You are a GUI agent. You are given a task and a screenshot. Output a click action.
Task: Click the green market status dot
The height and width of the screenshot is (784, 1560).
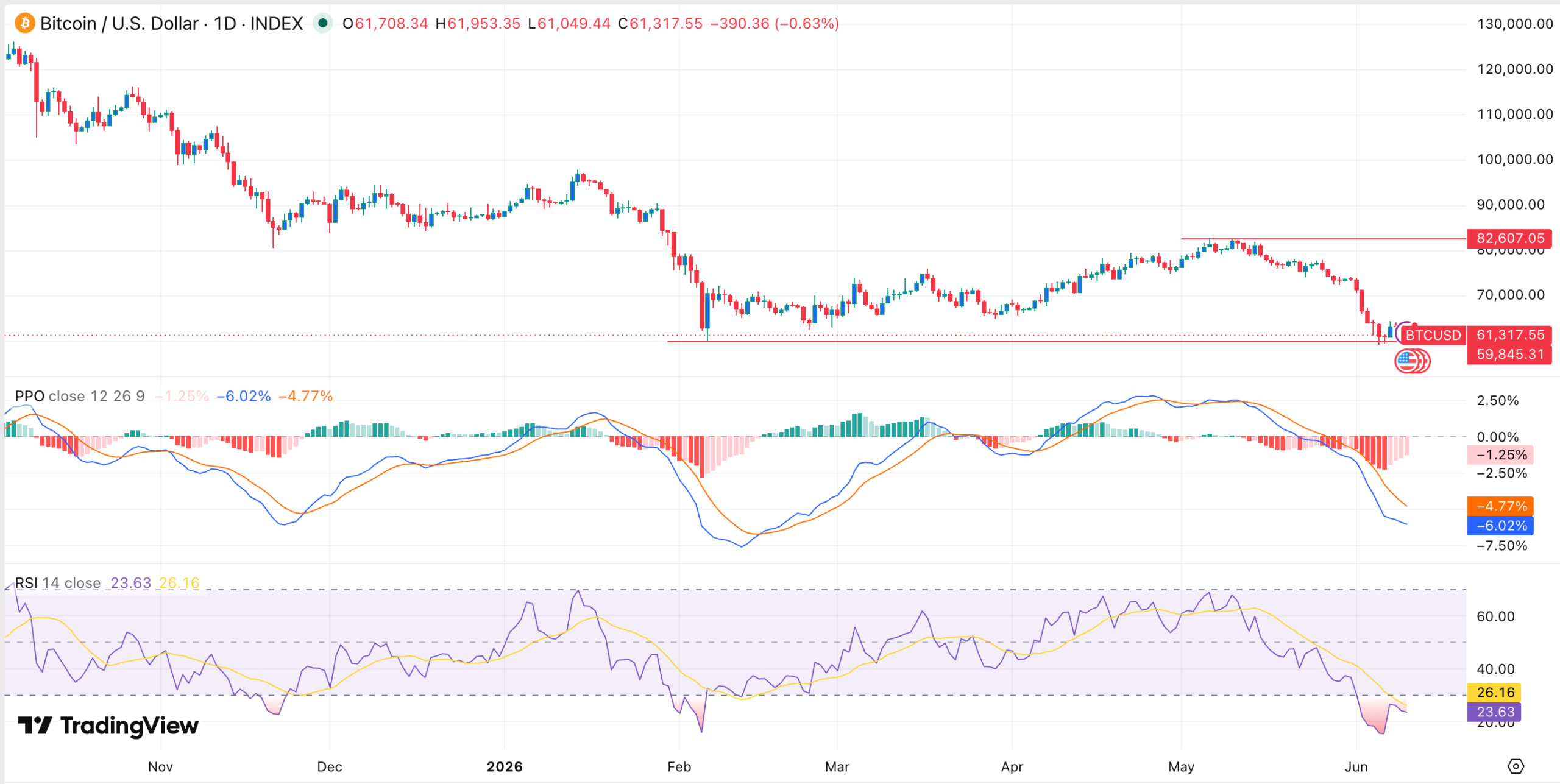pos(322,24)
